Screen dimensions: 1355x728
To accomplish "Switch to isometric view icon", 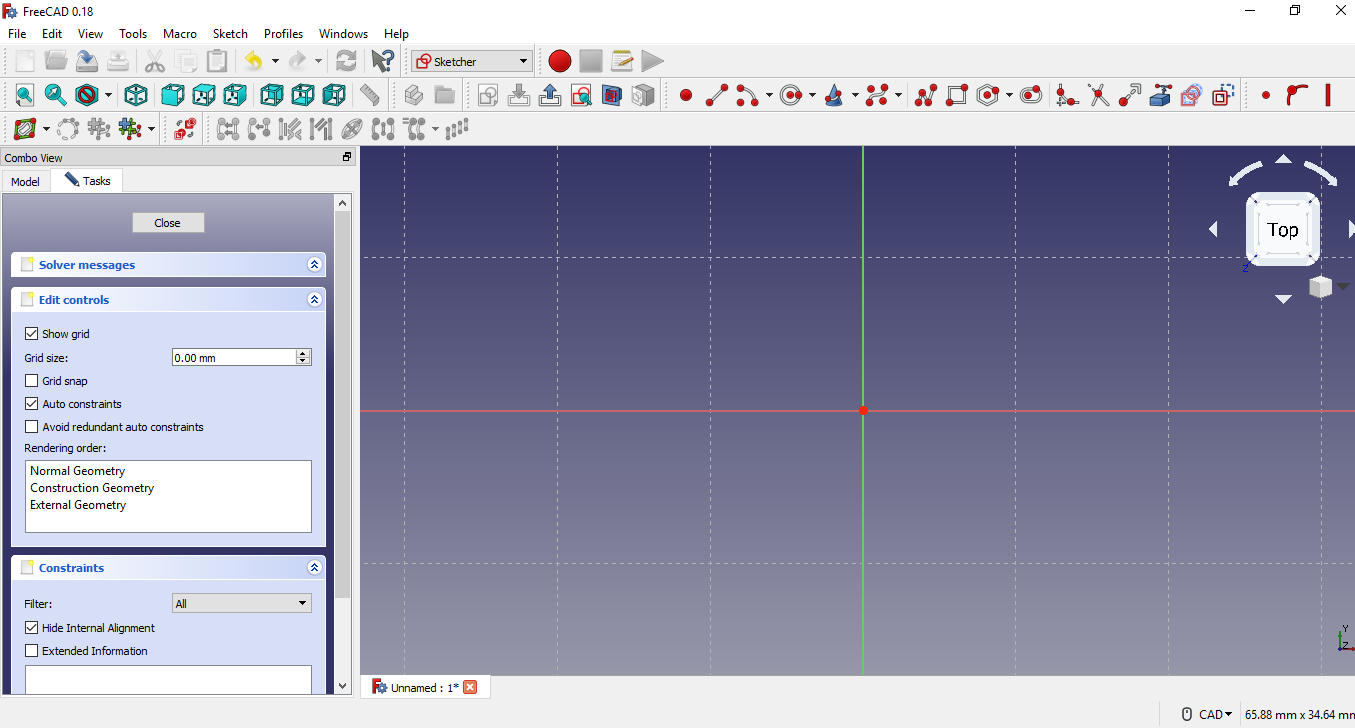I will (x=136, y=95).
